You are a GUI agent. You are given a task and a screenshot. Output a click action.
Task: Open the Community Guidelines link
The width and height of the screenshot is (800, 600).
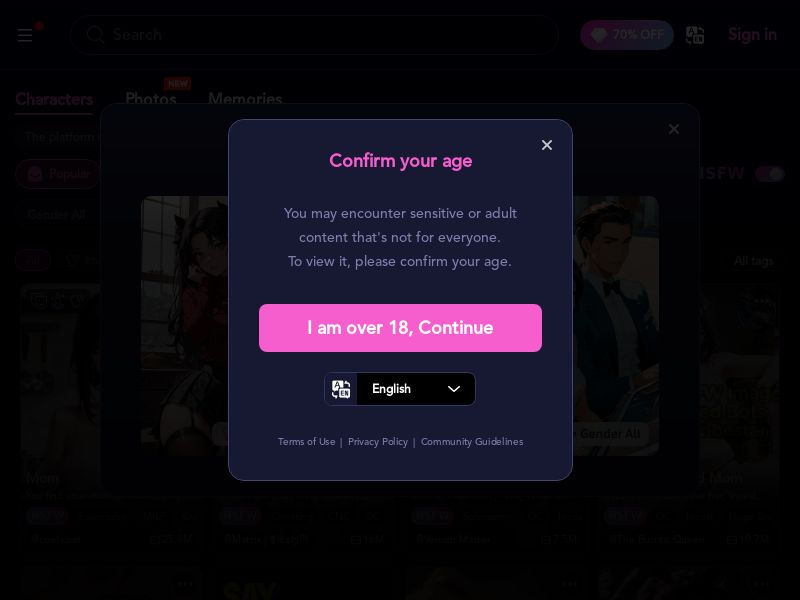pyautogui.click(x=472, y=442)
